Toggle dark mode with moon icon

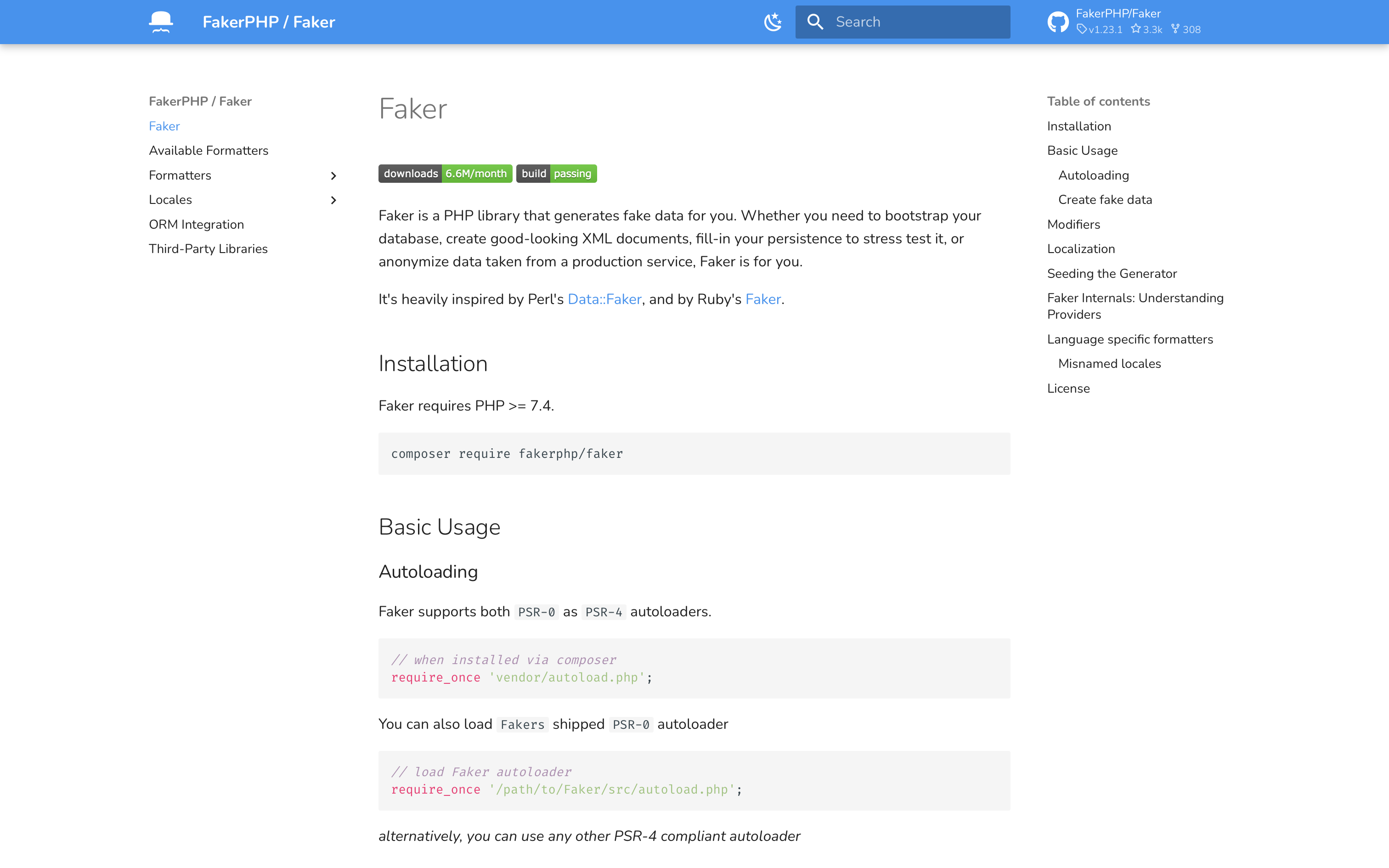click(x=773, y=22)
